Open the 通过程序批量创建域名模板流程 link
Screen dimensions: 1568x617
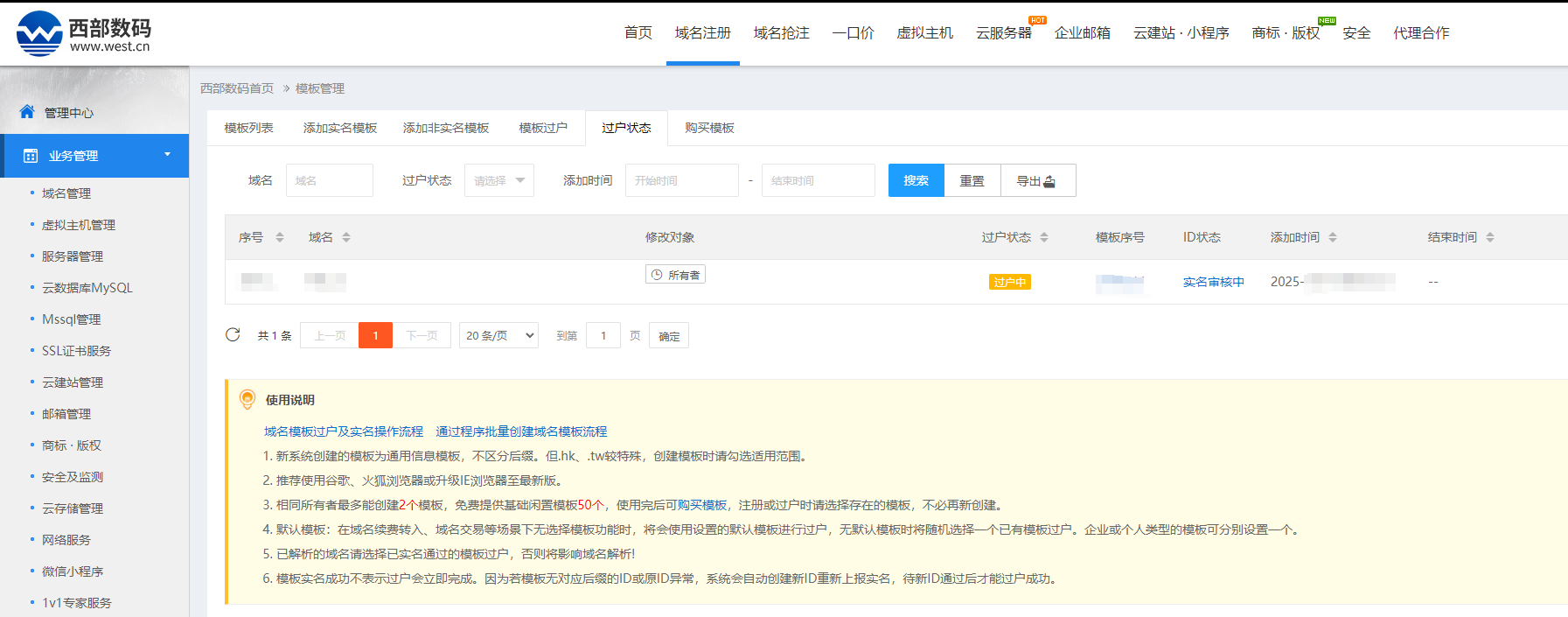(521, 431)
